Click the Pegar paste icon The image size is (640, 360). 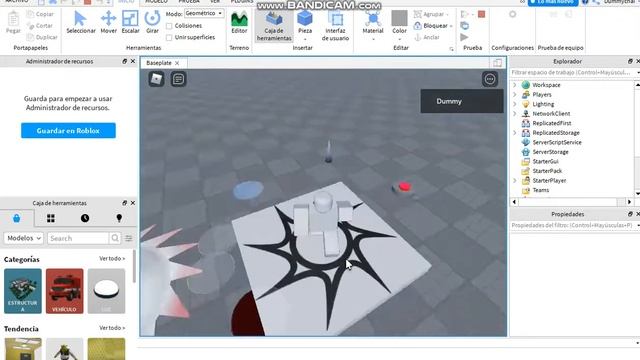pyautogui.click(x=13, y=22)
